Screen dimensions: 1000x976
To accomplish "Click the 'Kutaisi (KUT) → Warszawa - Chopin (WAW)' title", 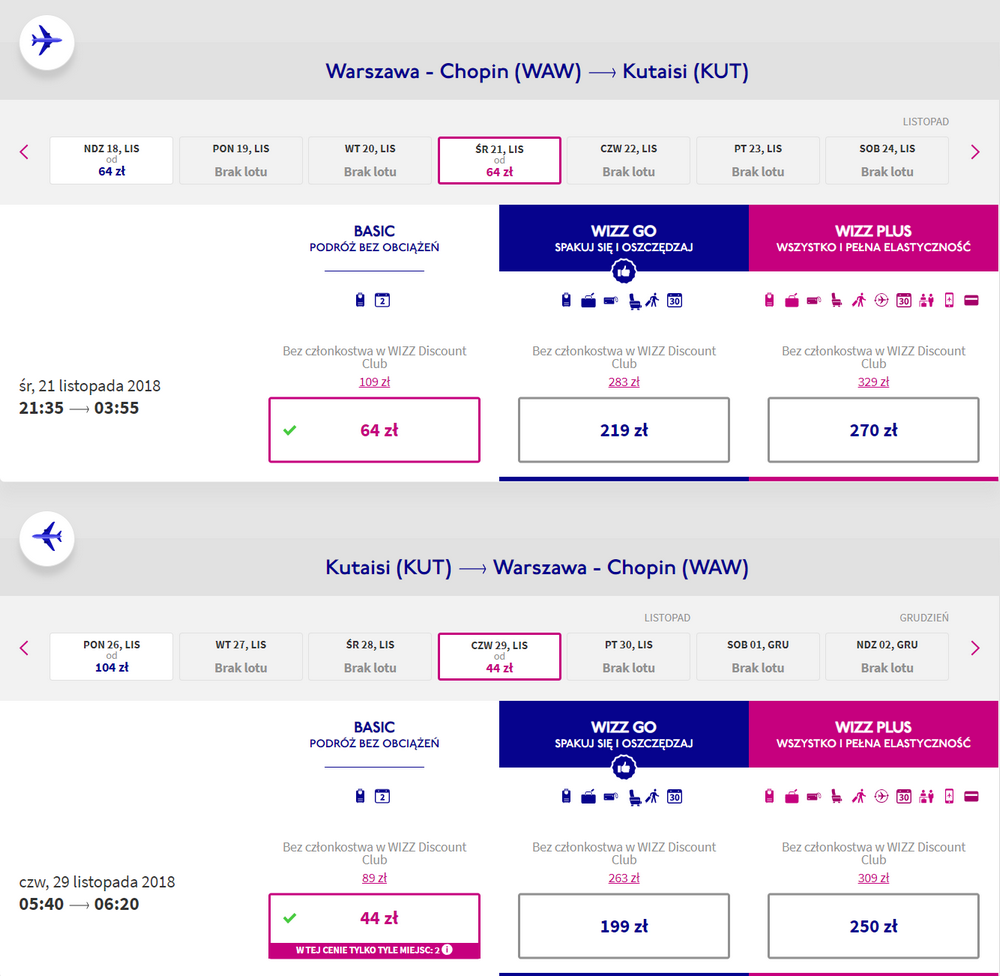I will click(x=537, y=567).
